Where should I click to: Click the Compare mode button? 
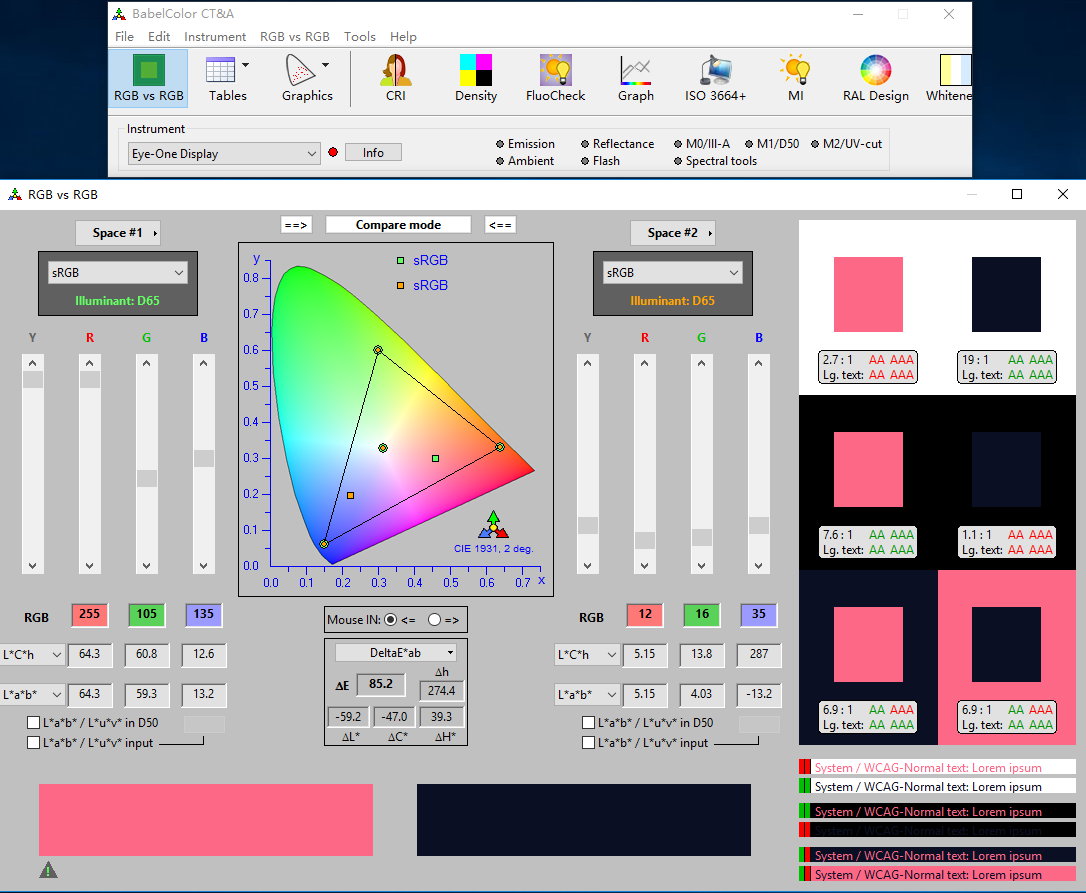tap(398, 225)
